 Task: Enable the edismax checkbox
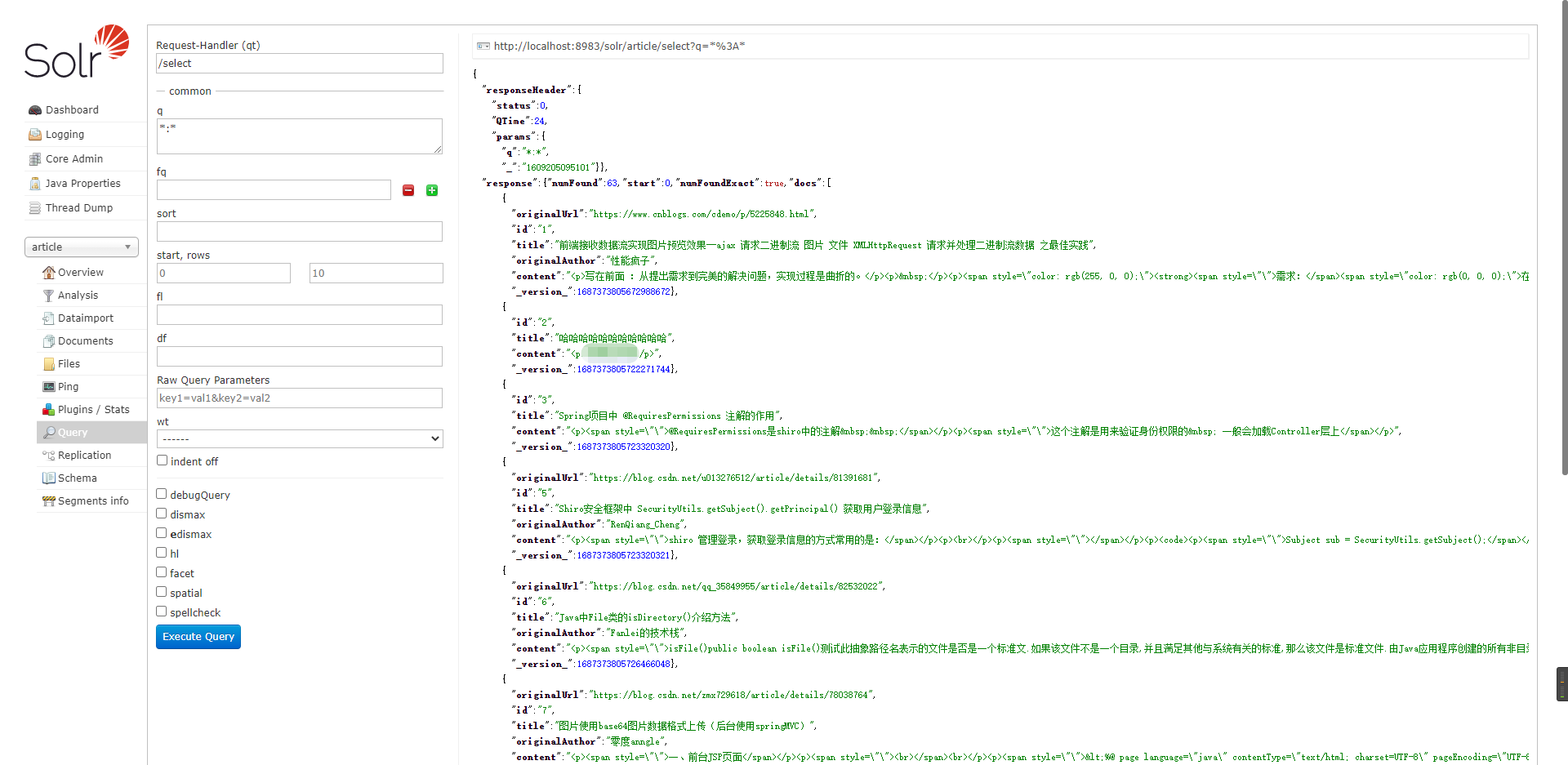[x=162, y=533]
